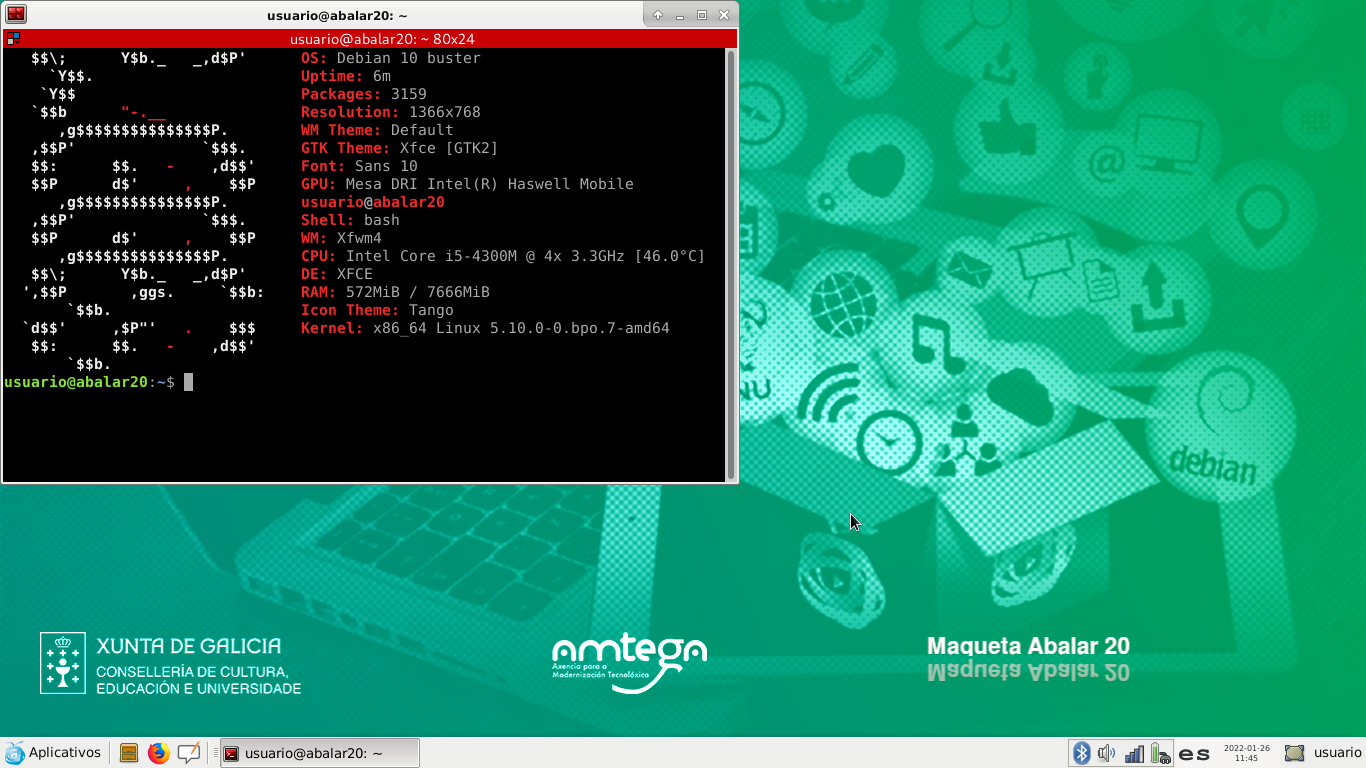Click the Bluetooth icon in the system tray
This screenshot has width=1366, height=768.
coord(1082,752)
